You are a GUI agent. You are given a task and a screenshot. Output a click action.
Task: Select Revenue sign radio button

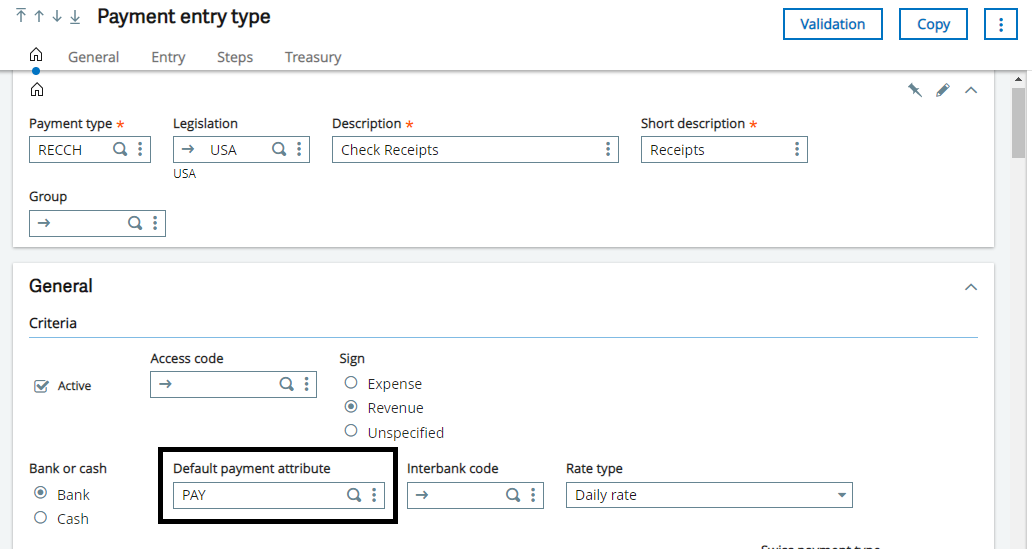point(351,407)
